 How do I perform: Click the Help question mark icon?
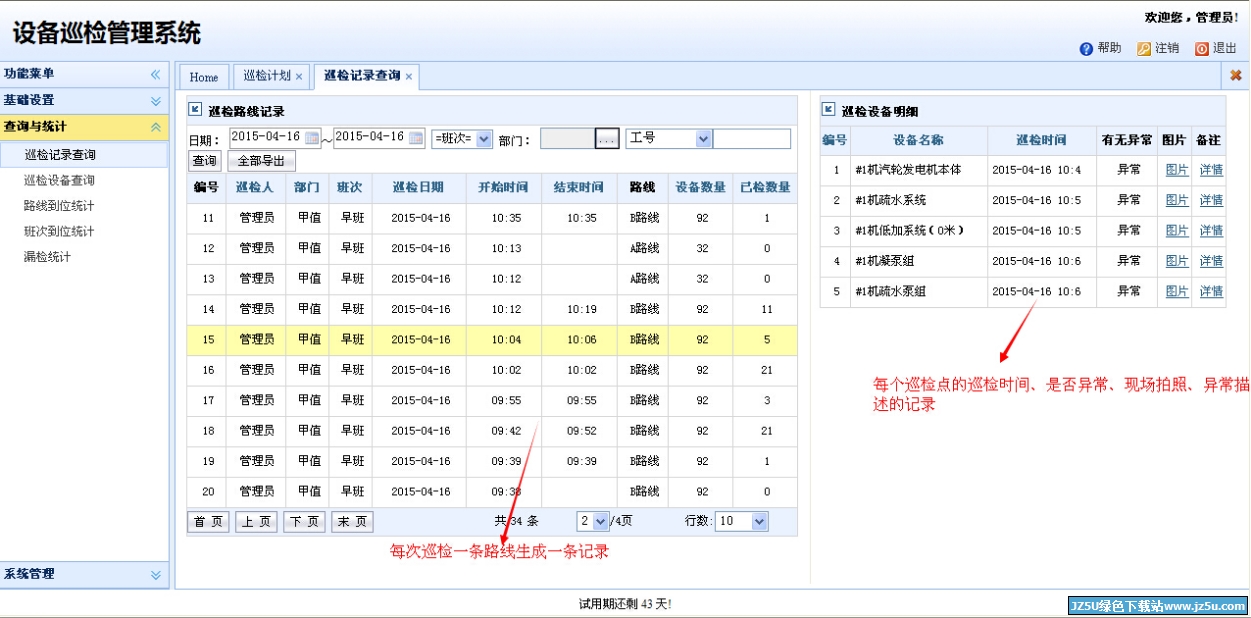[x=1086, y=48]
